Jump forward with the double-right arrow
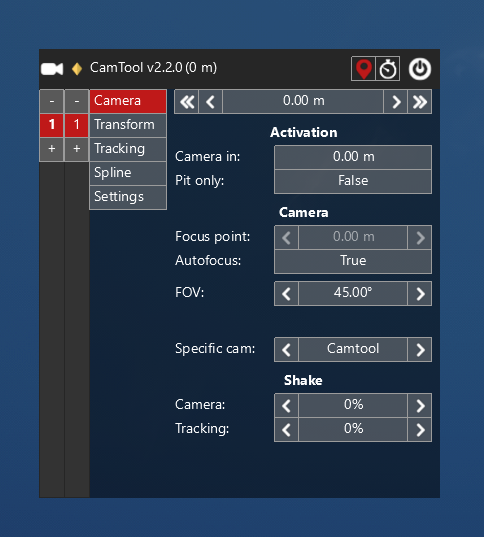484x537 pixels. (x=420, y=102)
